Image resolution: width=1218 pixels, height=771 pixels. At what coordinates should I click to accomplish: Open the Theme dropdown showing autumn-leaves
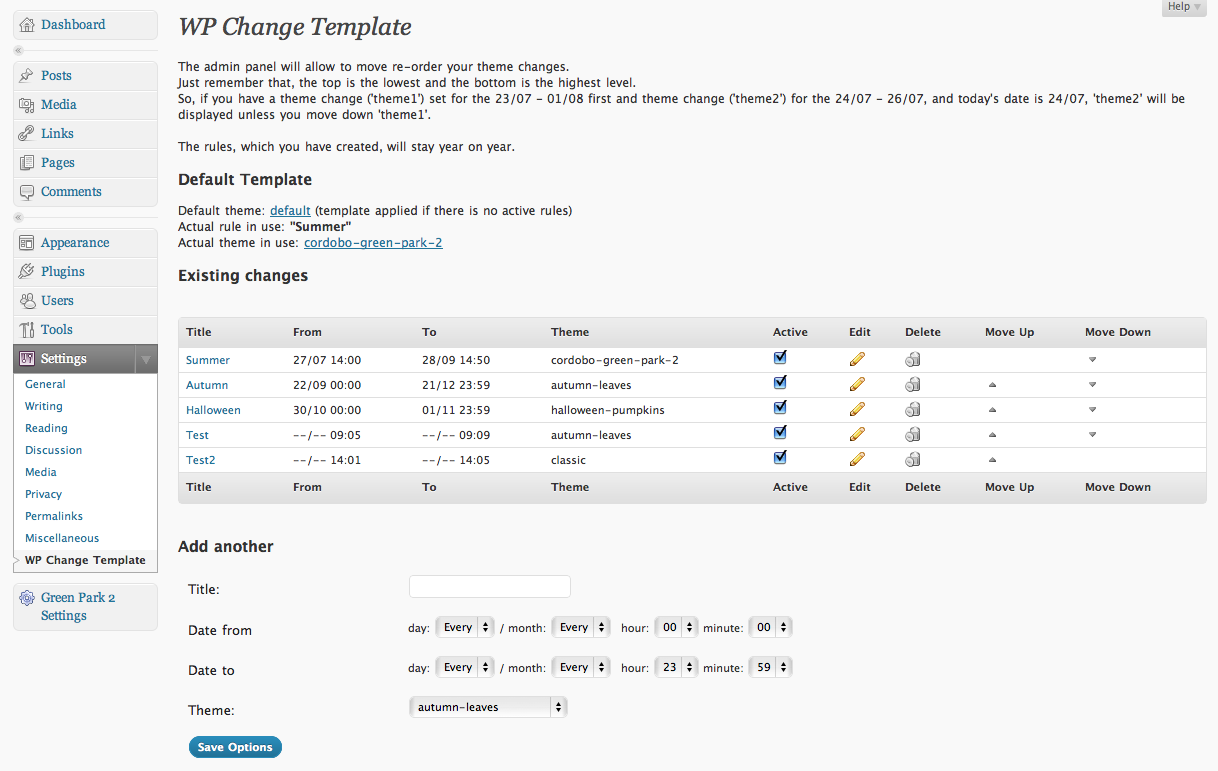(x=488, y=707)
